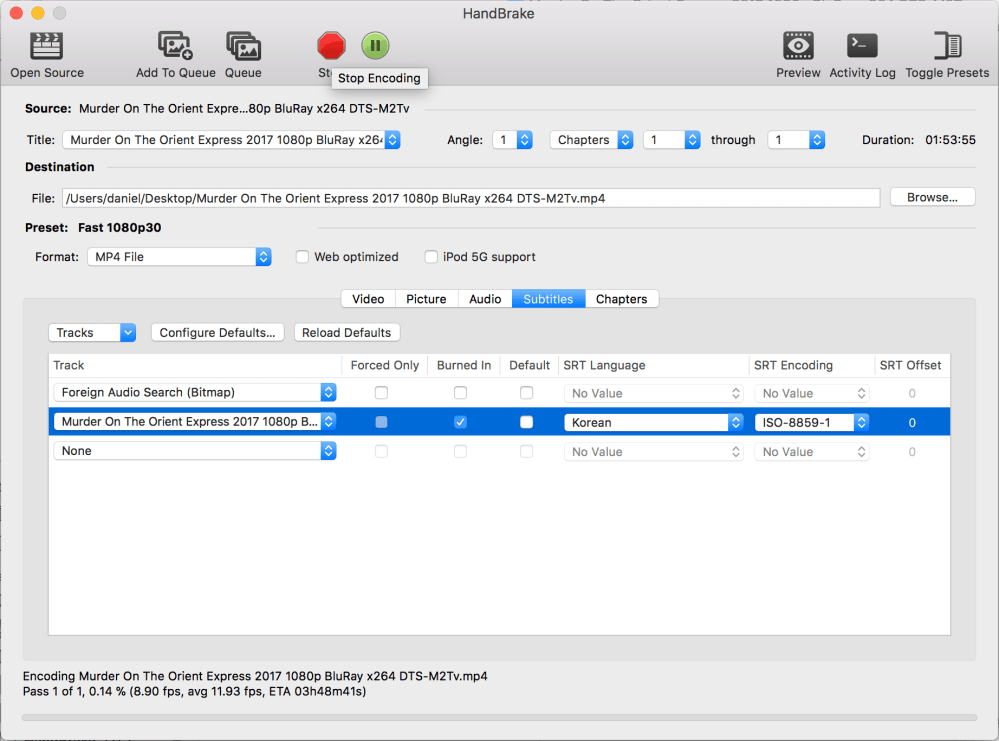Check Default for Foreign Audio Search row

(x=526, y=393)
